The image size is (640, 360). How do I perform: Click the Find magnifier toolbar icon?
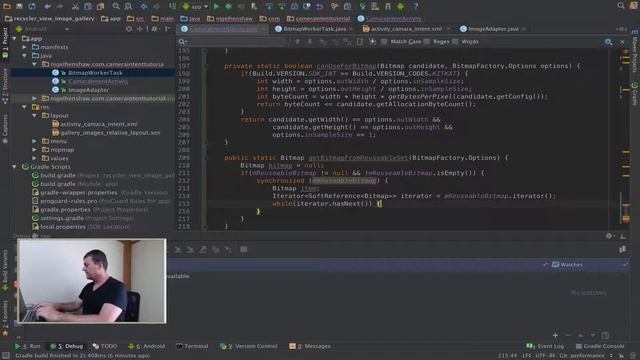[x=116, y=6]
